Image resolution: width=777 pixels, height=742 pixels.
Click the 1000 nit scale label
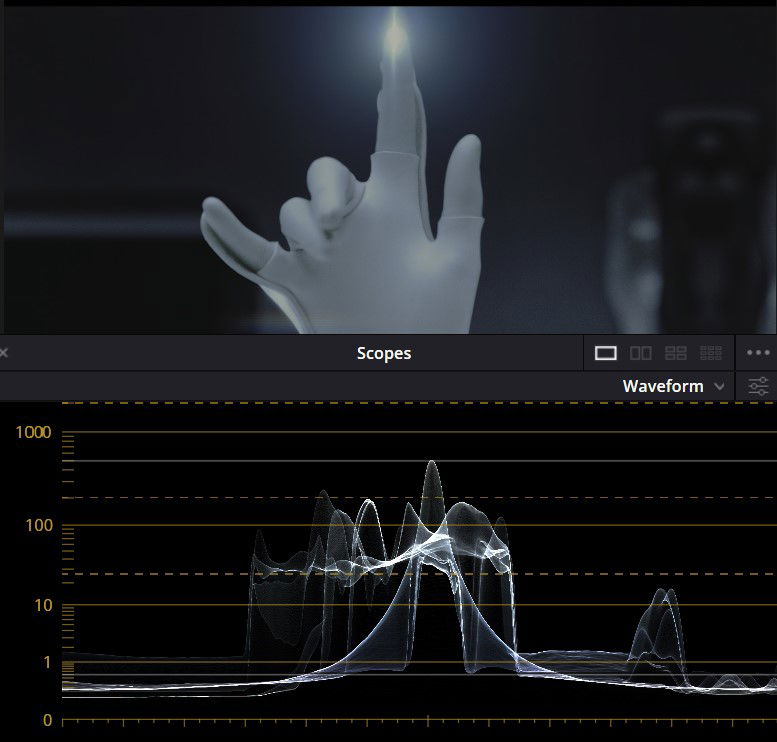pos(32,432)
